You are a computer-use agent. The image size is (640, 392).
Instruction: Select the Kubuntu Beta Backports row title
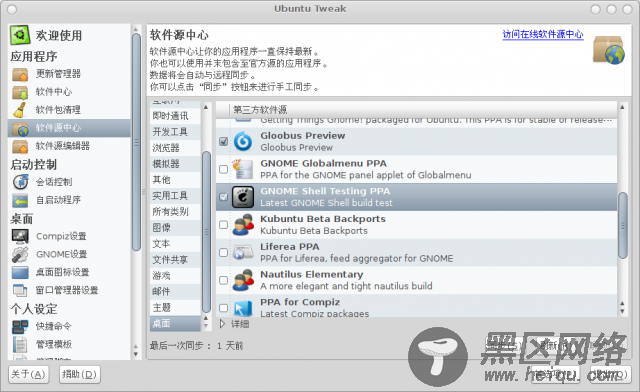tap(323, 219)
